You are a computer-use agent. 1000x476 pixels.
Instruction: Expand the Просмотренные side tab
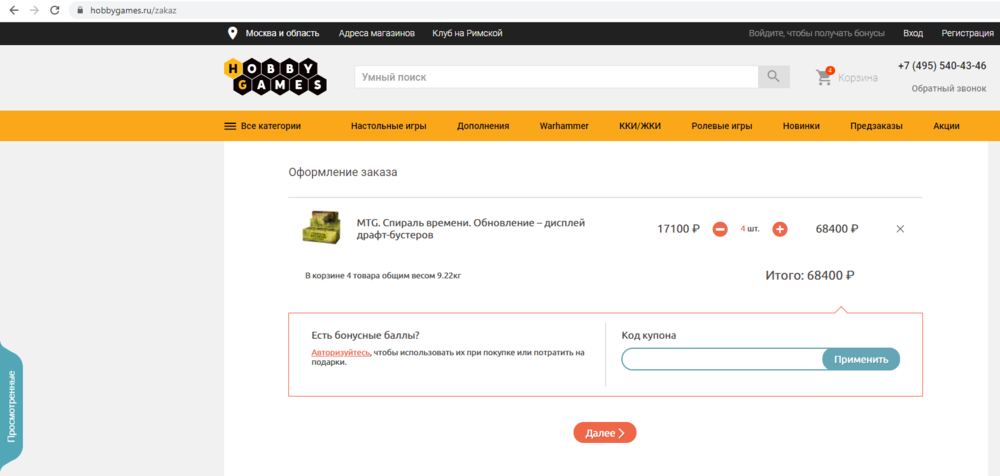[11, 405]
